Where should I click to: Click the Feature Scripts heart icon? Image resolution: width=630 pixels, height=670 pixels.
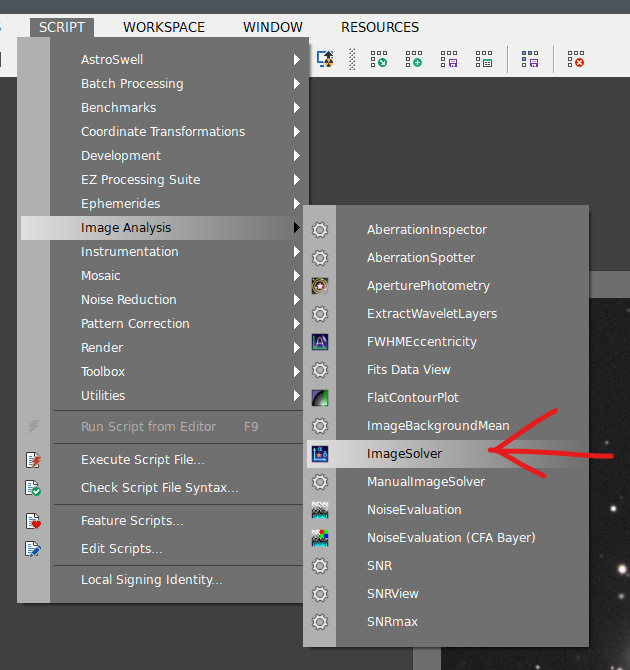click(34, 521)
